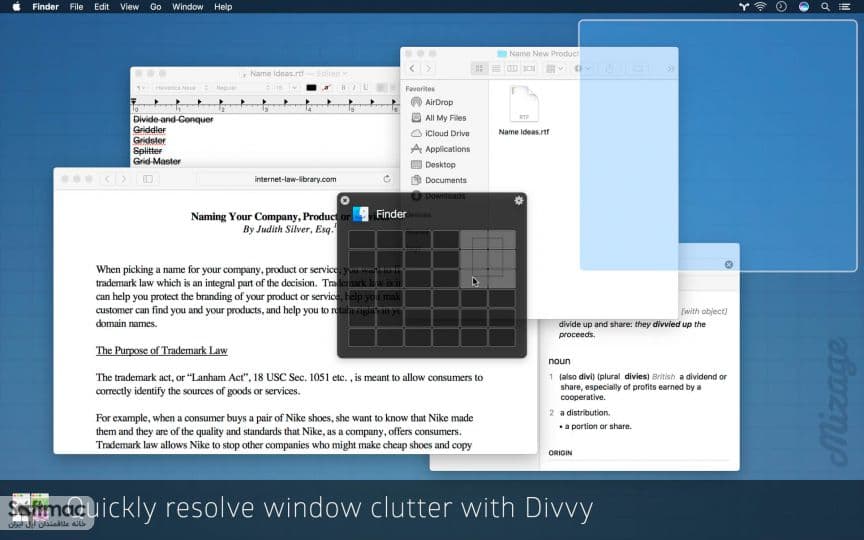Switch Finder to column view

click(512, 68)
